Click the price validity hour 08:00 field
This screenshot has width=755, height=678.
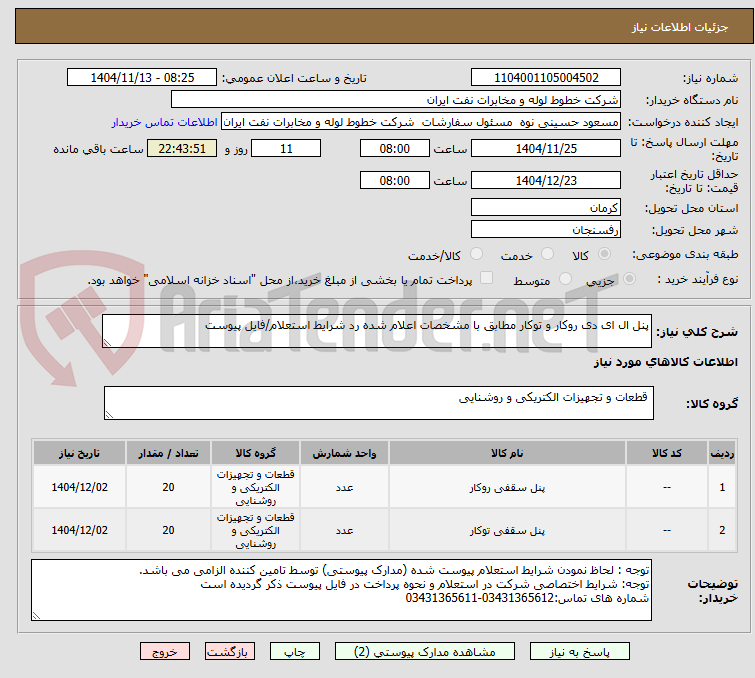[x=394, y=181]
